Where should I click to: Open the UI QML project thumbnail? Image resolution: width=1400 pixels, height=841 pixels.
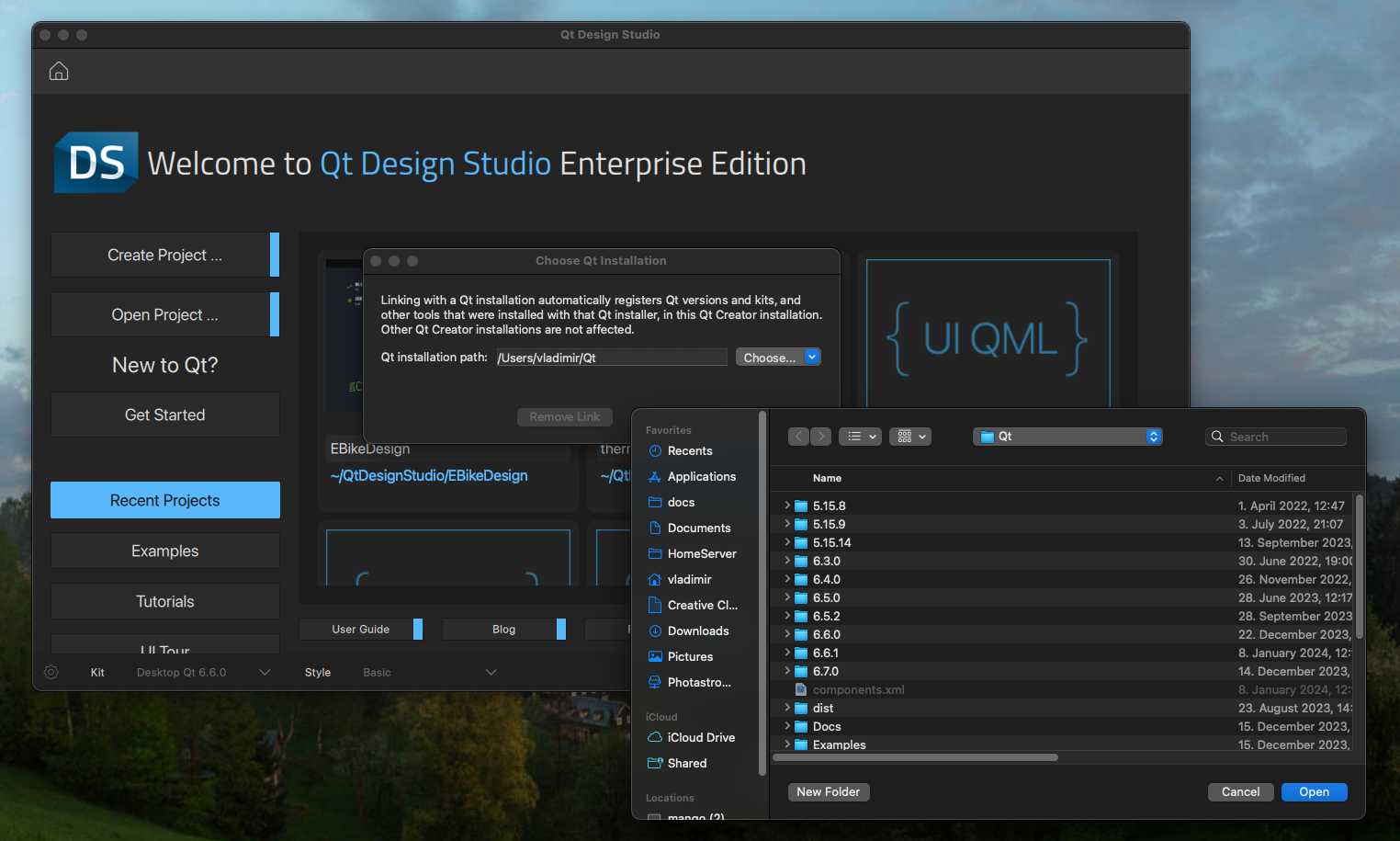coord(988,333)
